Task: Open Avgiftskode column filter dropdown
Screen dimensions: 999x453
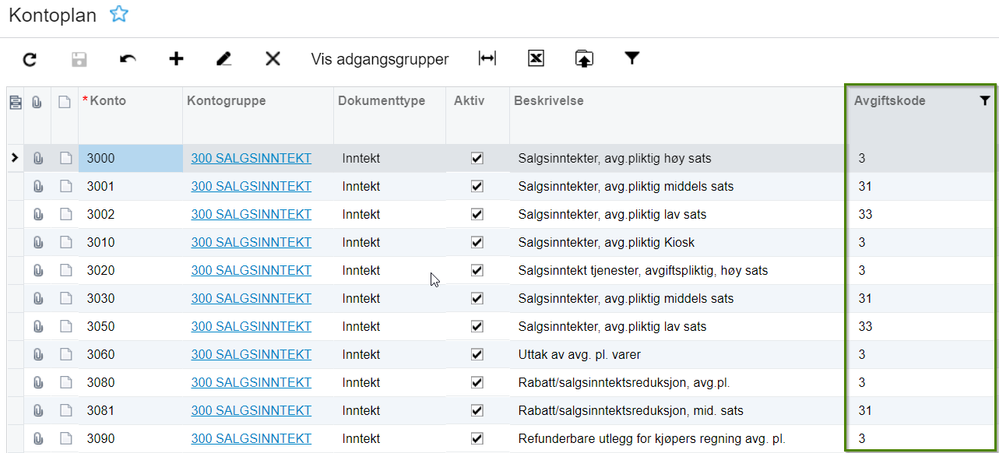Action: pyautogui.click(x=985, y=101)
